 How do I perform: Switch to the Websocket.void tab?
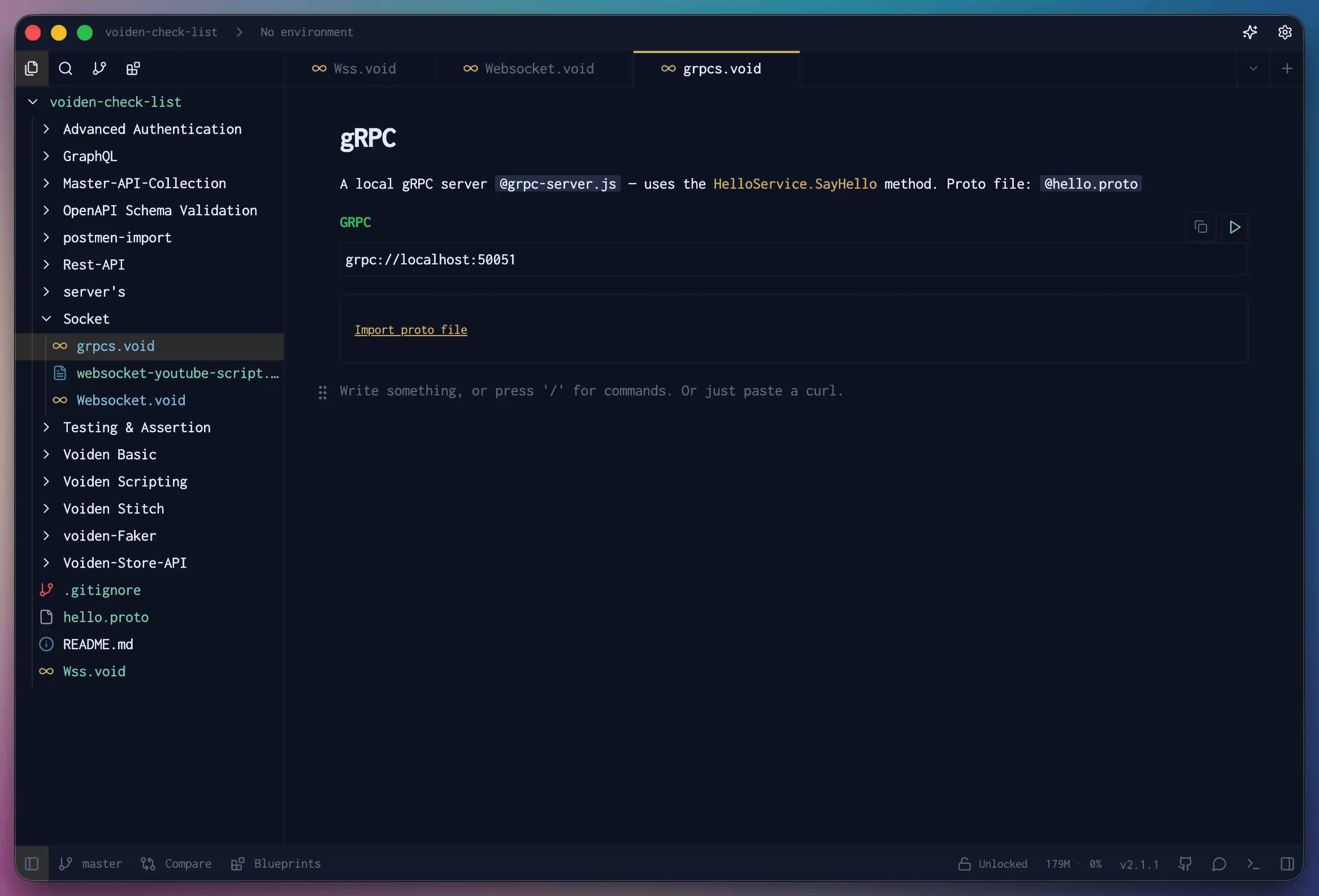pyautogui.click(x=534, y=69)
